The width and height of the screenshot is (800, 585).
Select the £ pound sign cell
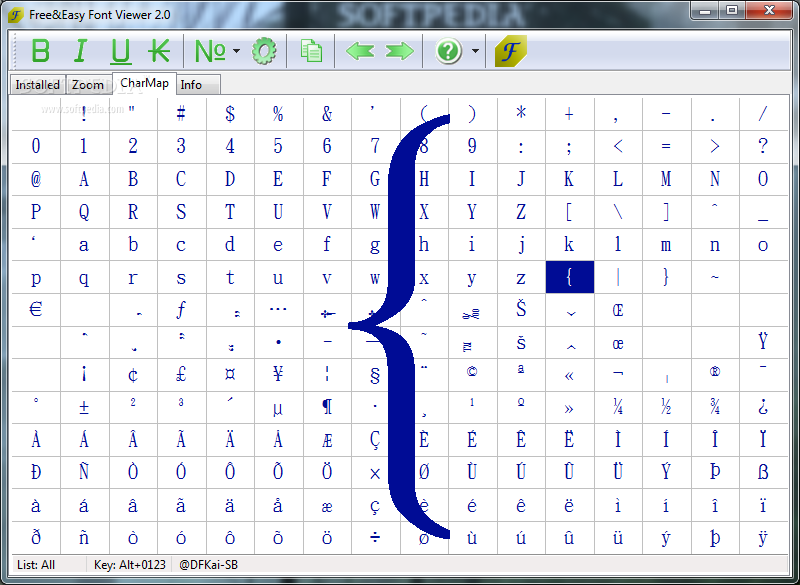181,375
